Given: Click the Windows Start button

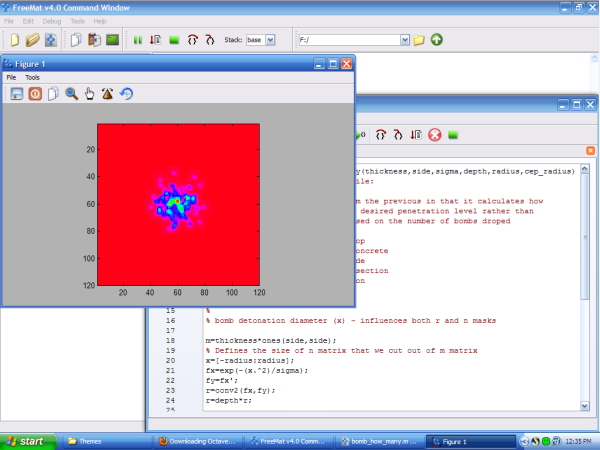Looking at the screenshot, I should [25, 440].
